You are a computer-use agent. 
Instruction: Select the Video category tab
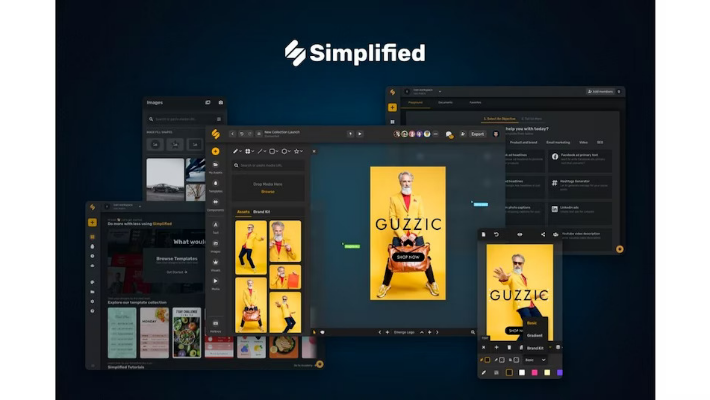583,142
